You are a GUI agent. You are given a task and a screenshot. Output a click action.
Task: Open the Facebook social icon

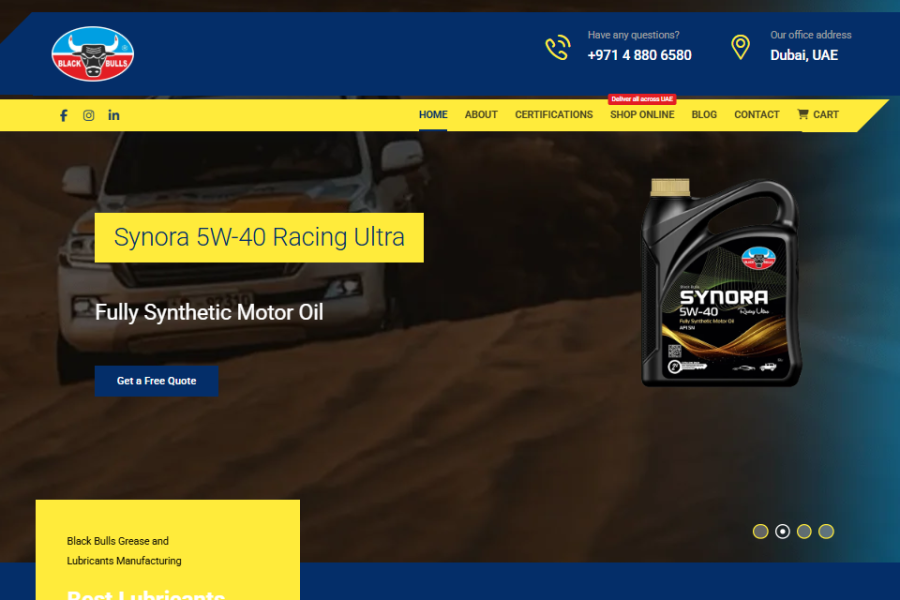click(64, 115)
